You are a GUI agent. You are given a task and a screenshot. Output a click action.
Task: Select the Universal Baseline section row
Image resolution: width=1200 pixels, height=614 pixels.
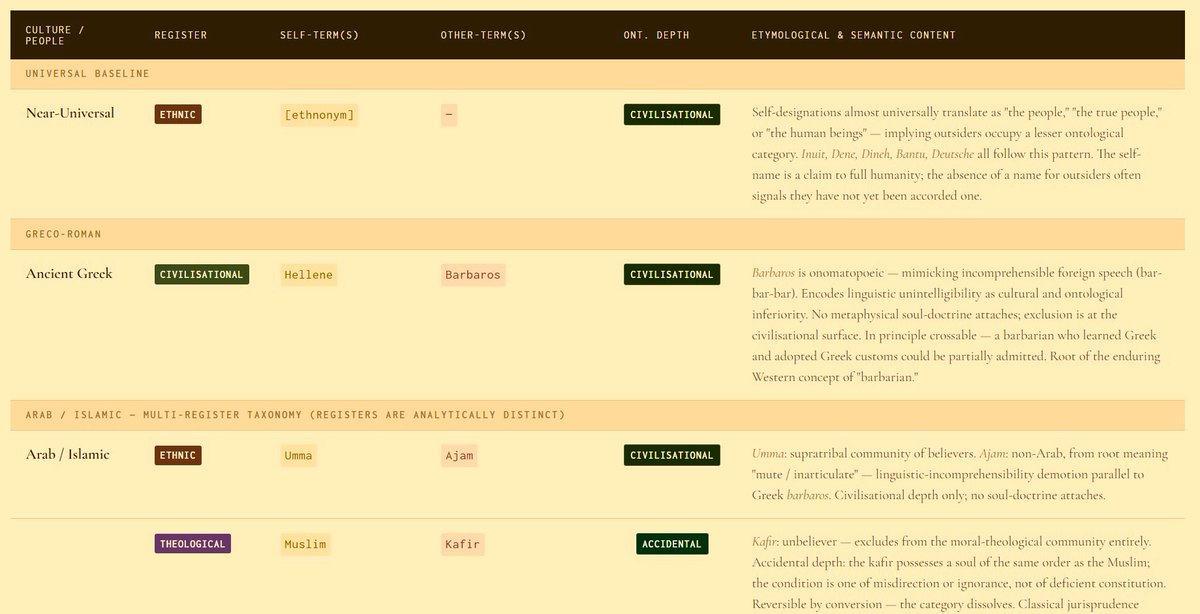click(x=598, y=74)
